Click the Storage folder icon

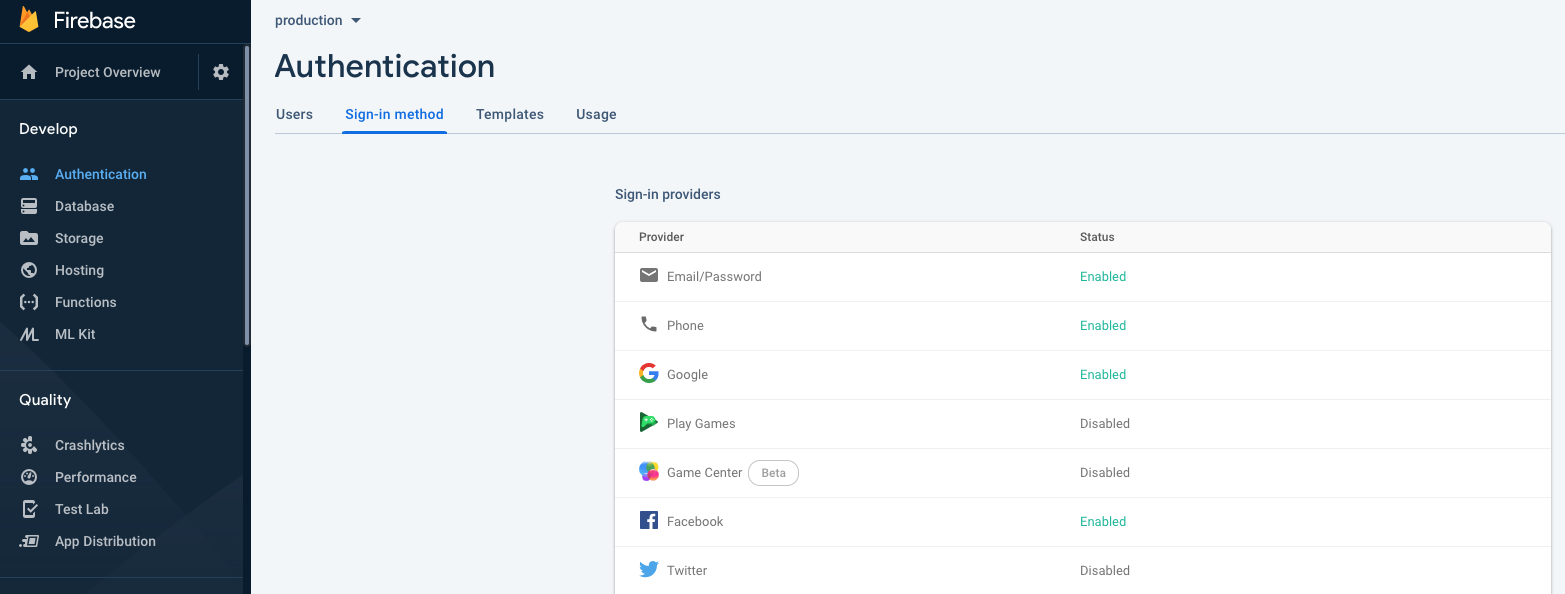[29, 238]
